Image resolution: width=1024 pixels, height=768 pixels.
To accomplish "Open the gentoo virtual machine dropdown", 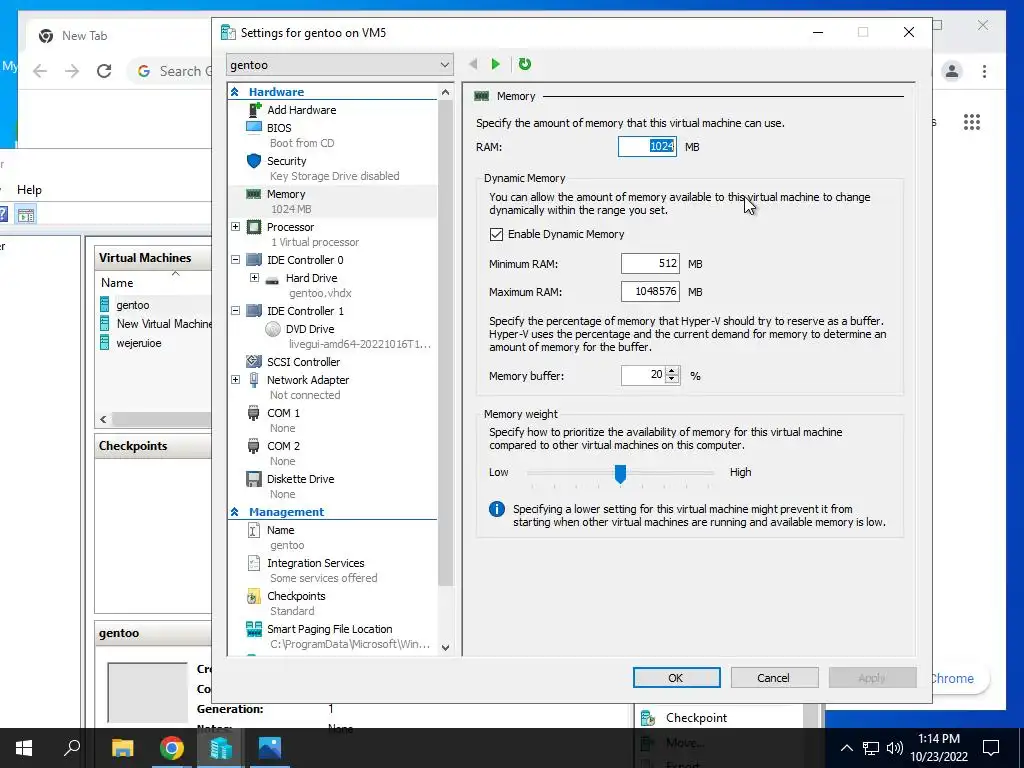I will click(x=340, y=65).
